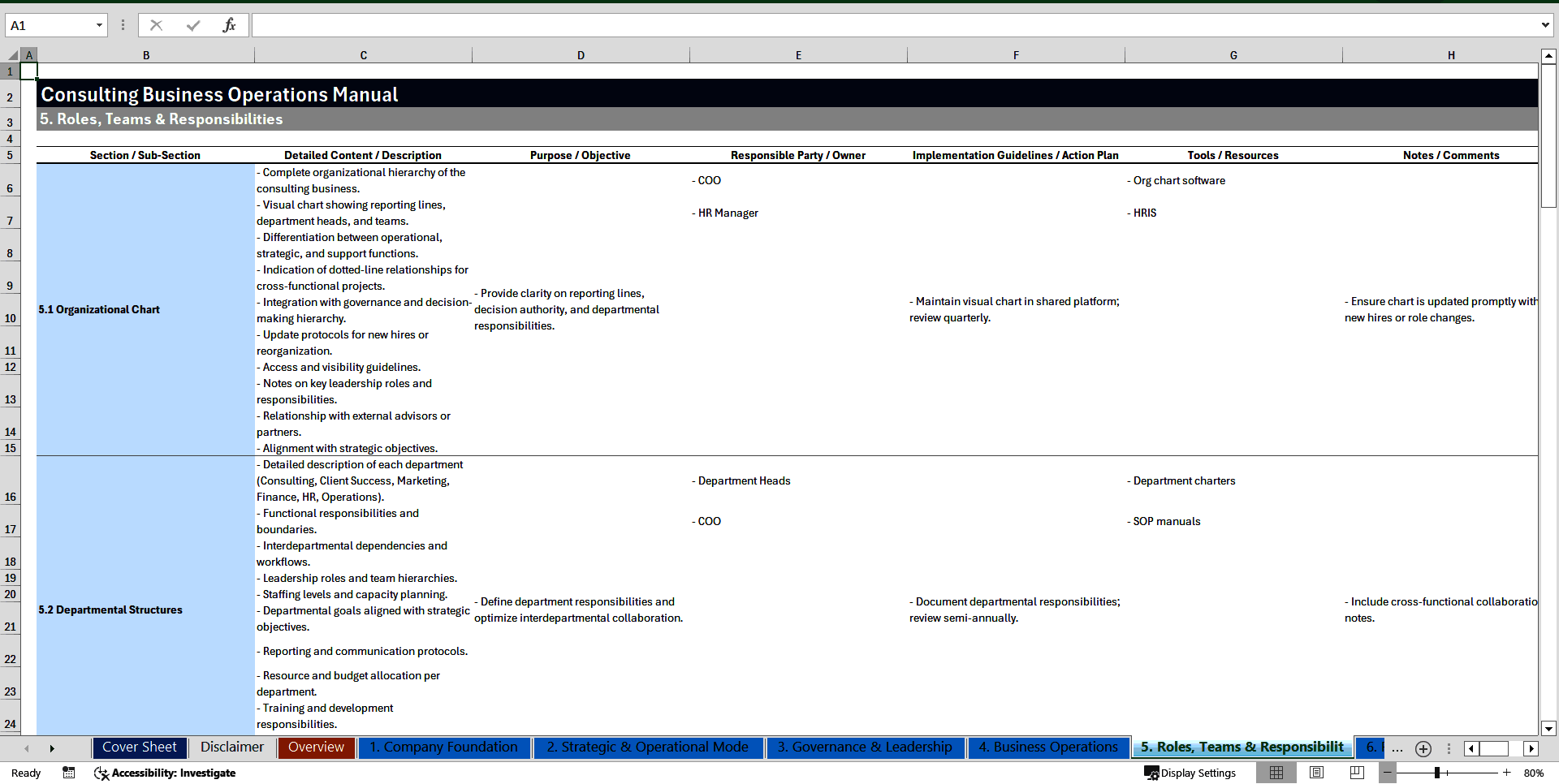Click the macro recording icon near Ready
Screen dimensions: 1559x784
point(69,773)
